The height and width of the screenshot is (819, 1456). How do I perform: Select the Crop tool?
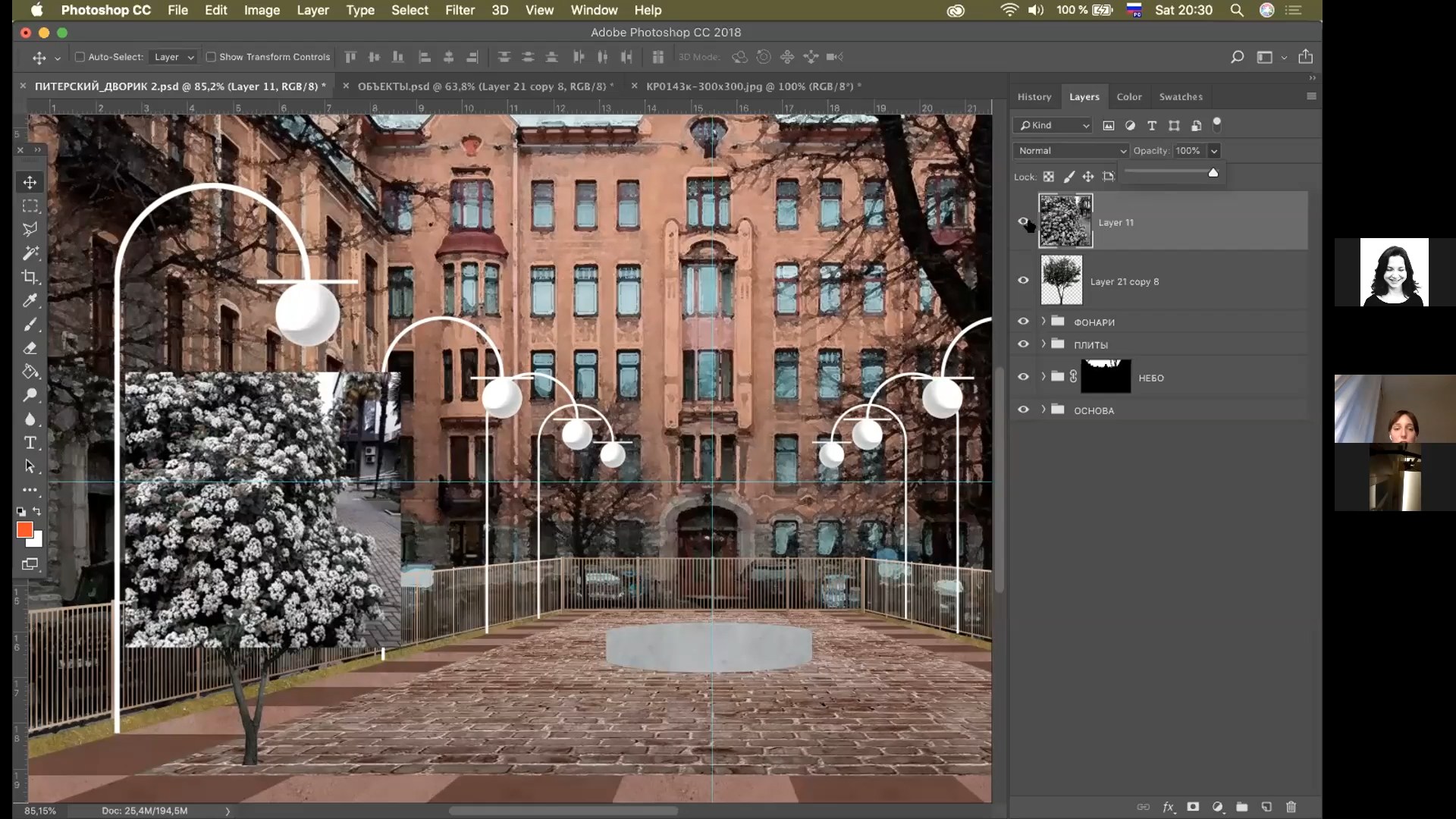30,277
